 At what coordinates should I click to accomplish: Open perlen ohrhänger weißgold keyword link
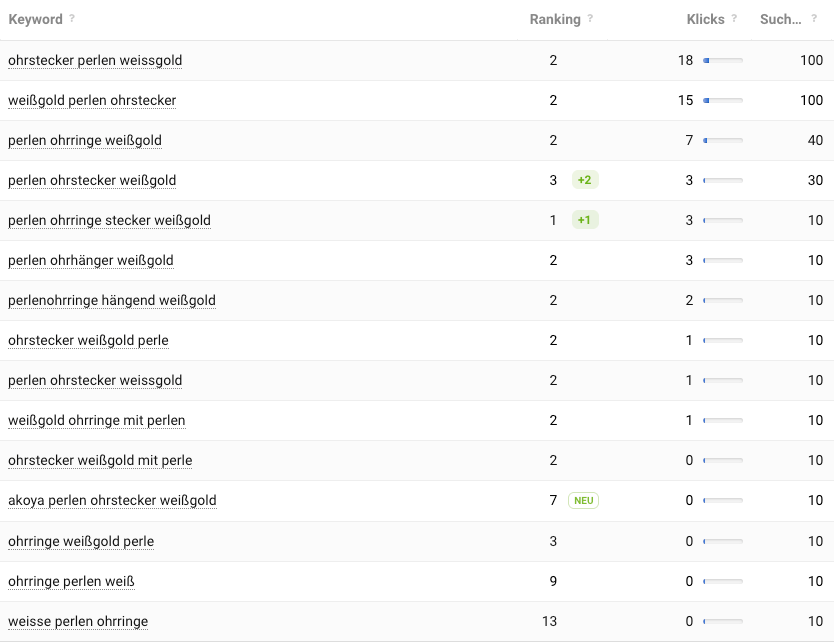pyautogui.click(x=90, y=261)
